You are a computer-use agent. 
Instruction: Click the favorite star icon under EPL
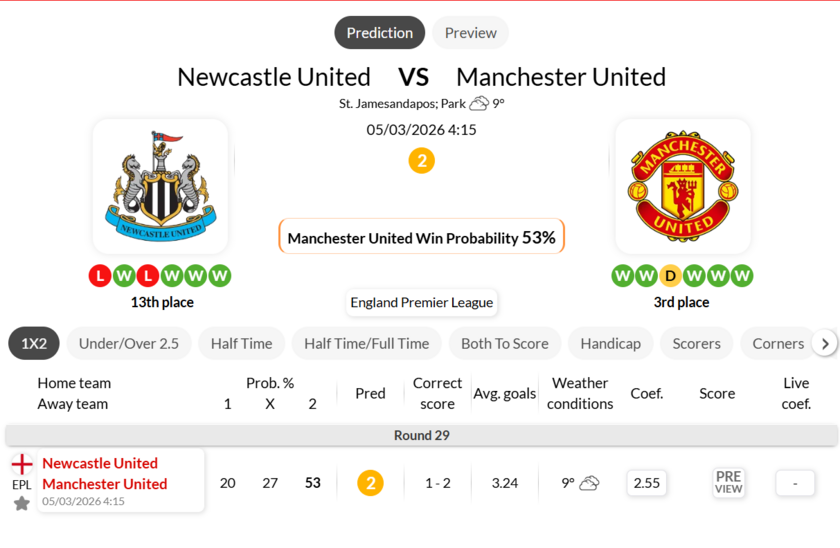click(22, 503)
